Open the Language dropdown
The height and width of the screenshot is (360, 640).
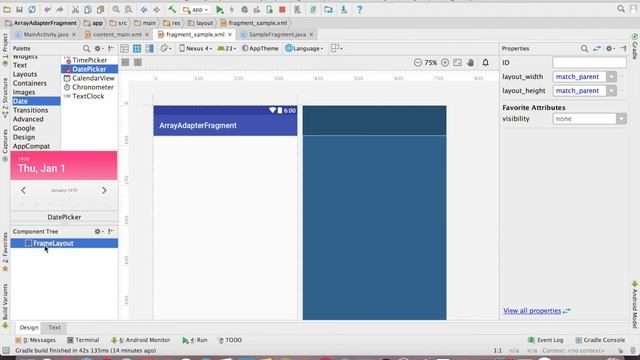click(x=304, y=49)
